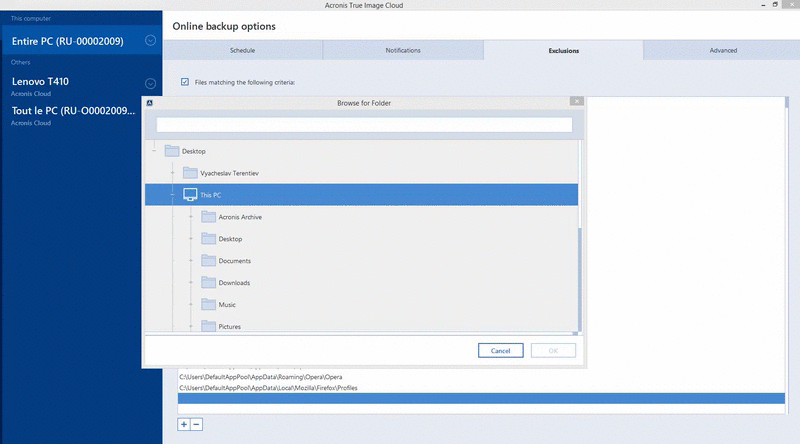Switch to the Schedule tab
800x444 pixels.
[x=242, y=51]
